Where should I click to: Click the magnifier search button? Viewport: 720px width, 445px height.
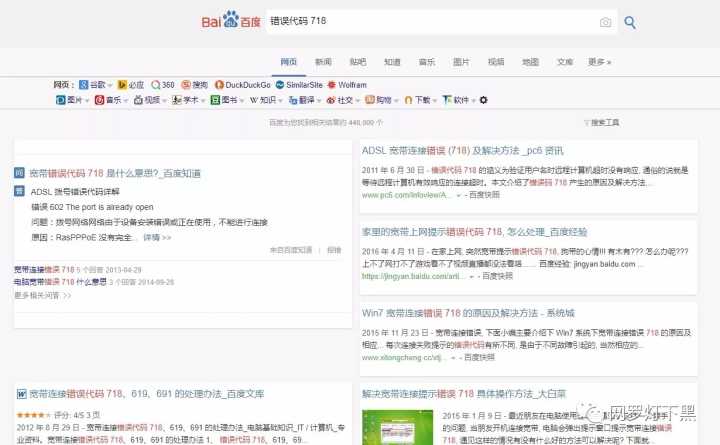(x=630, y=22)
